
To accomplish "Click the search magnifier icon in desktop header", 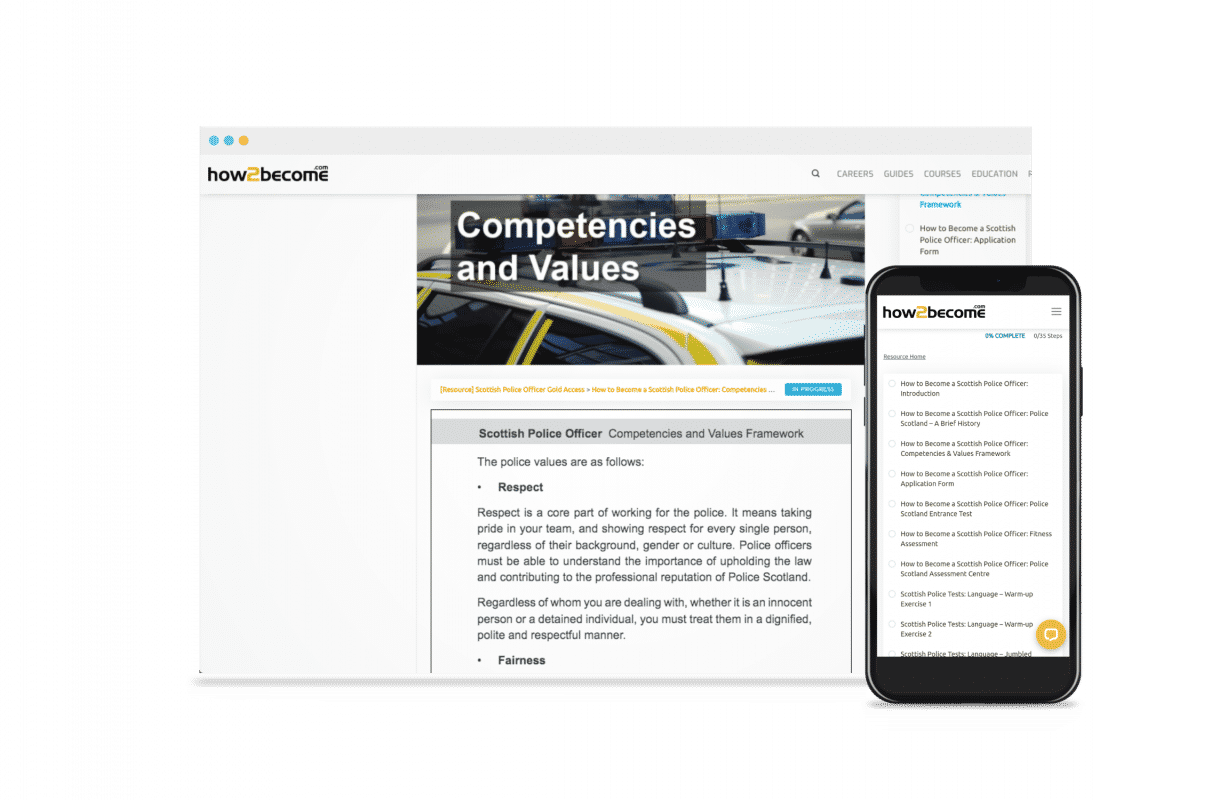I will pos(815,174).
